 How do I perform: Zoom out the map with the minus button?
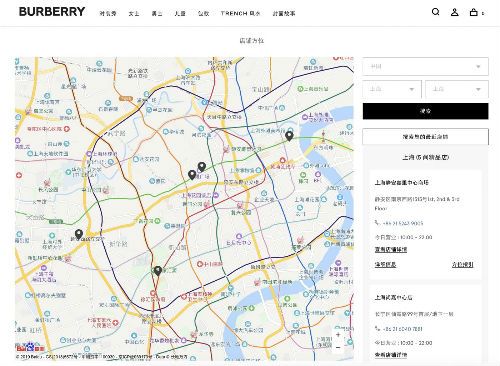[x=338, y=347]
